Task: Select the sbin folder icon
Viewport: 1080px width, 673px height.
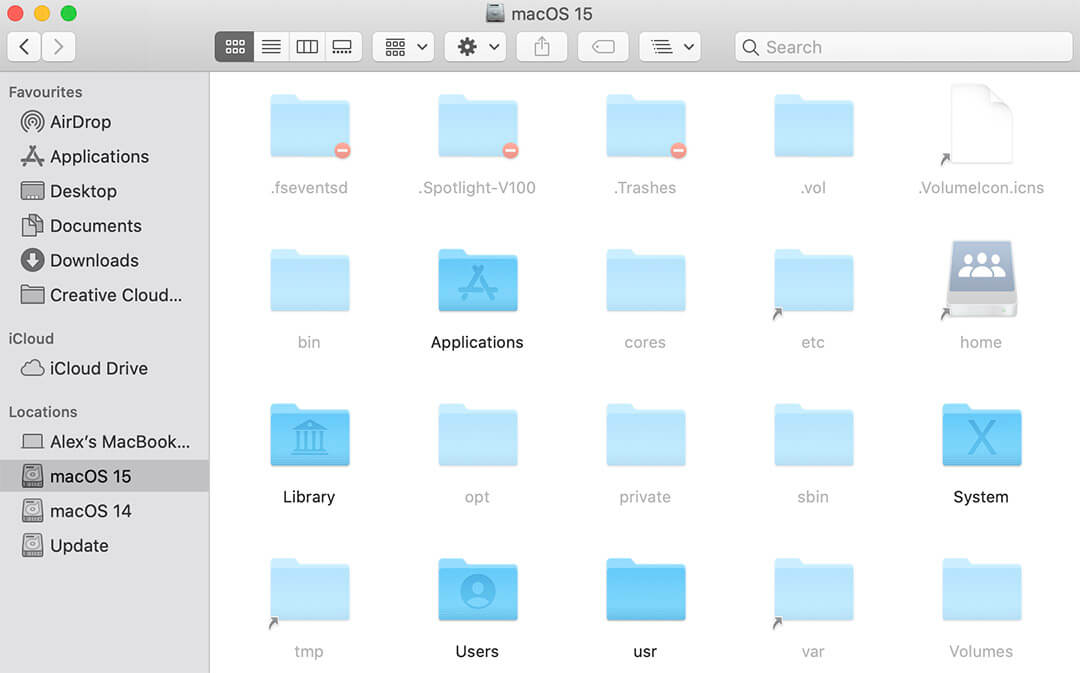Action: tap(813, 435)
